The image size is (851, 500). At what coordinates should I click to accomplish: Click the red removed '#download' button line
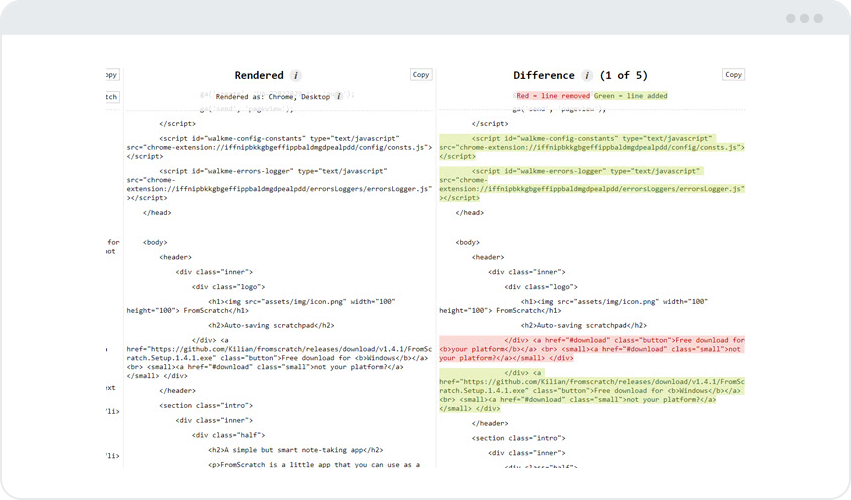pos(592,349)
